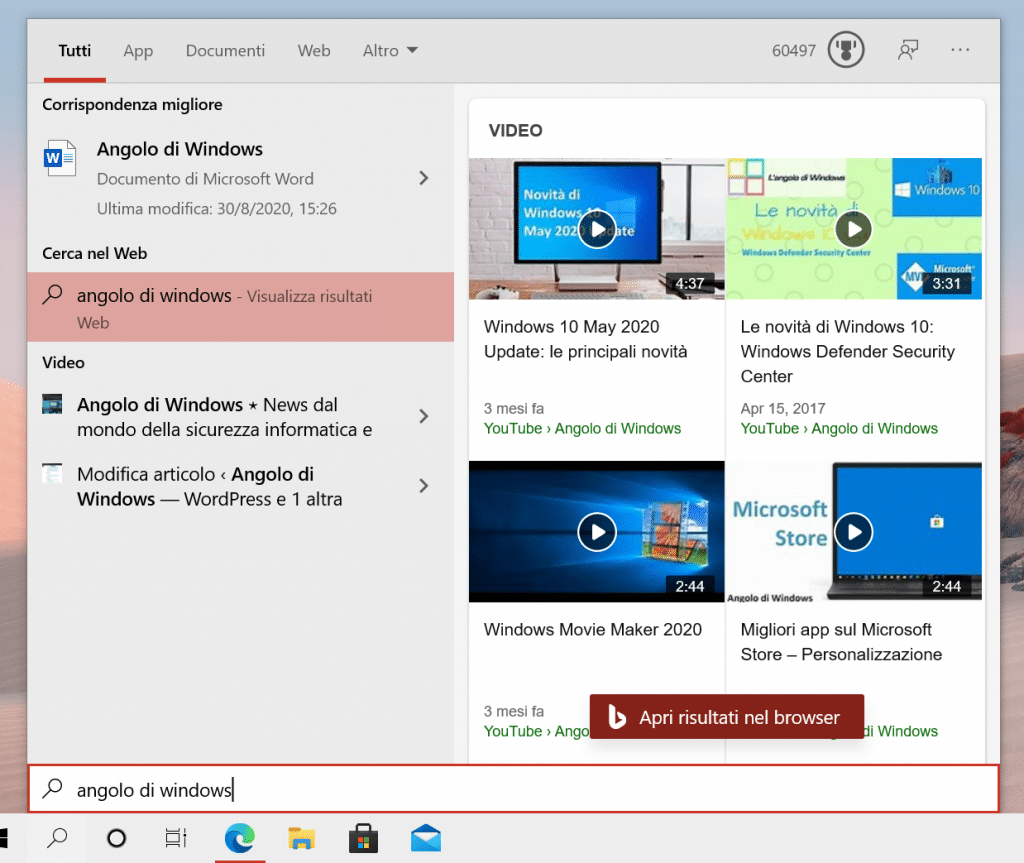The height and width of the screenshot is (863, 1024).
Task: Open the three-dots options menu
Action: tap(961, 50)
